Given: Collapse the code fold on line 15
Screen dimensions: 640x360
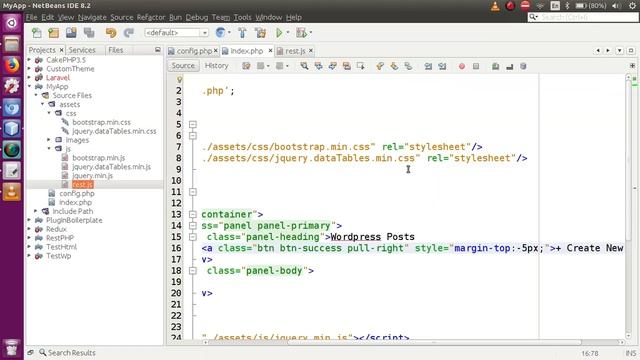Looking at the screenshot, I should [x=193, y=237].
